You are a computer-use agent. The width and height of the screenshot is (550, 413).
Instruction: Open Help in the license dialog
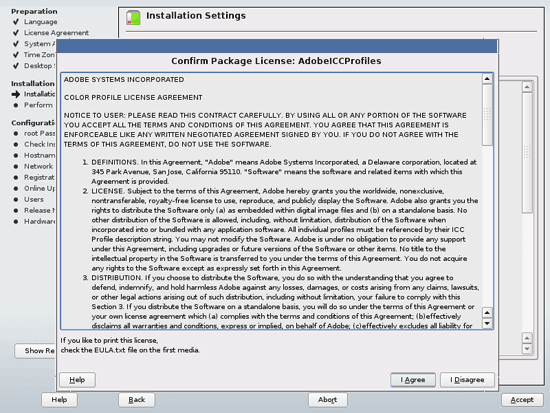coord(77,380)
